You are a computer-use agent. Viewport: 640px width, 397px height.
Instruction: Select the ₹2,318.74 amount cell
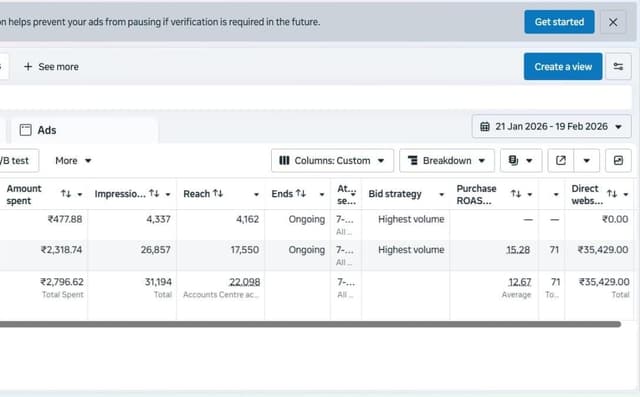pos(61,250)
